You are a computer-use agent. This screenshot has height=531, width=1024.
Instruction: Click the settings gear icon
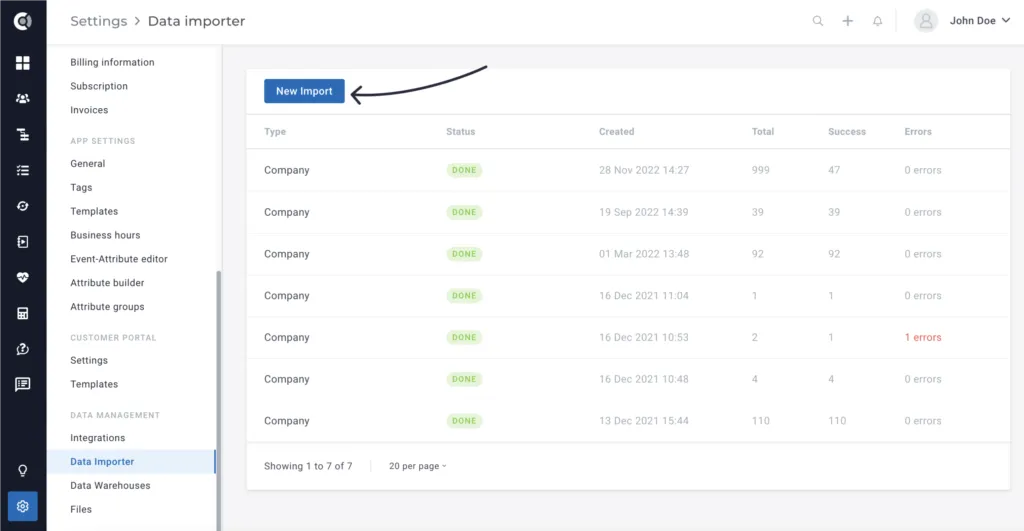[23, 506]
